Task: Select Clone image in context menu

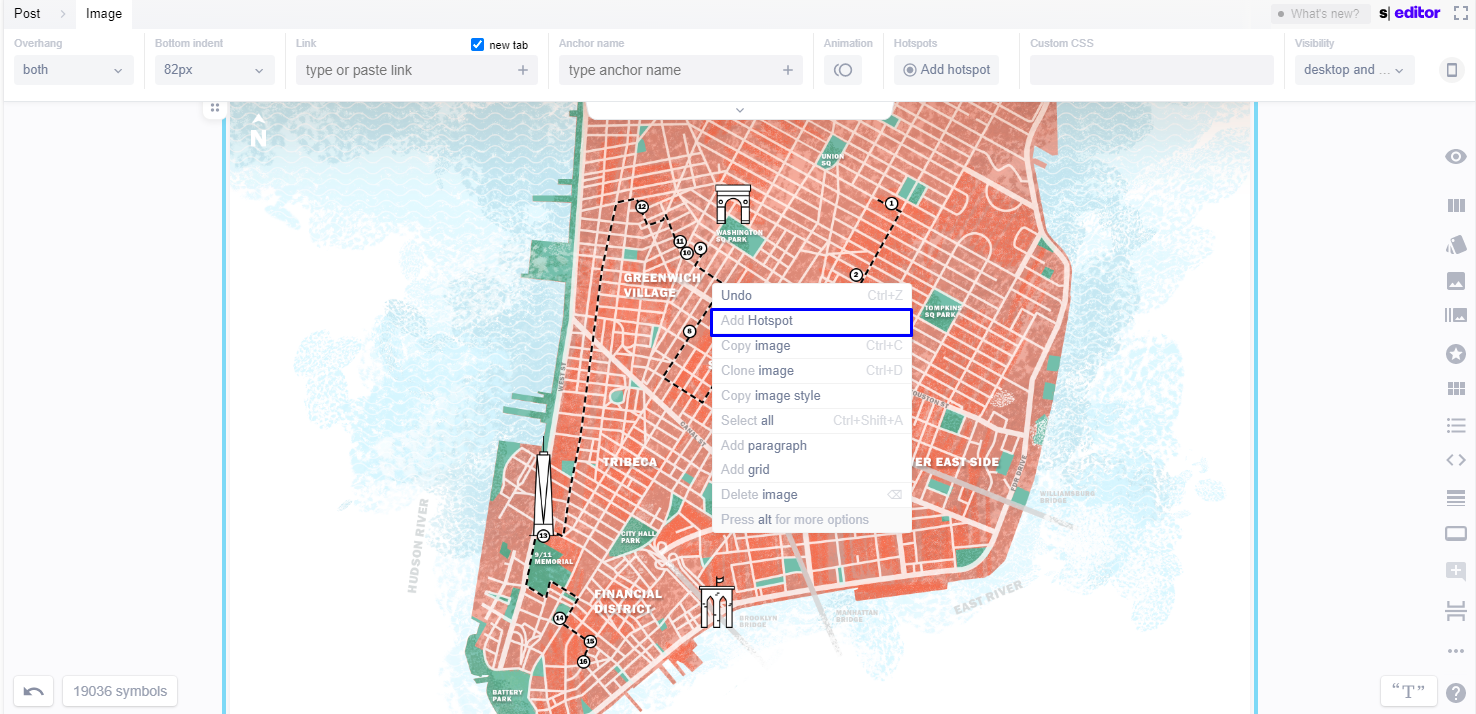Action: (812, 371)
